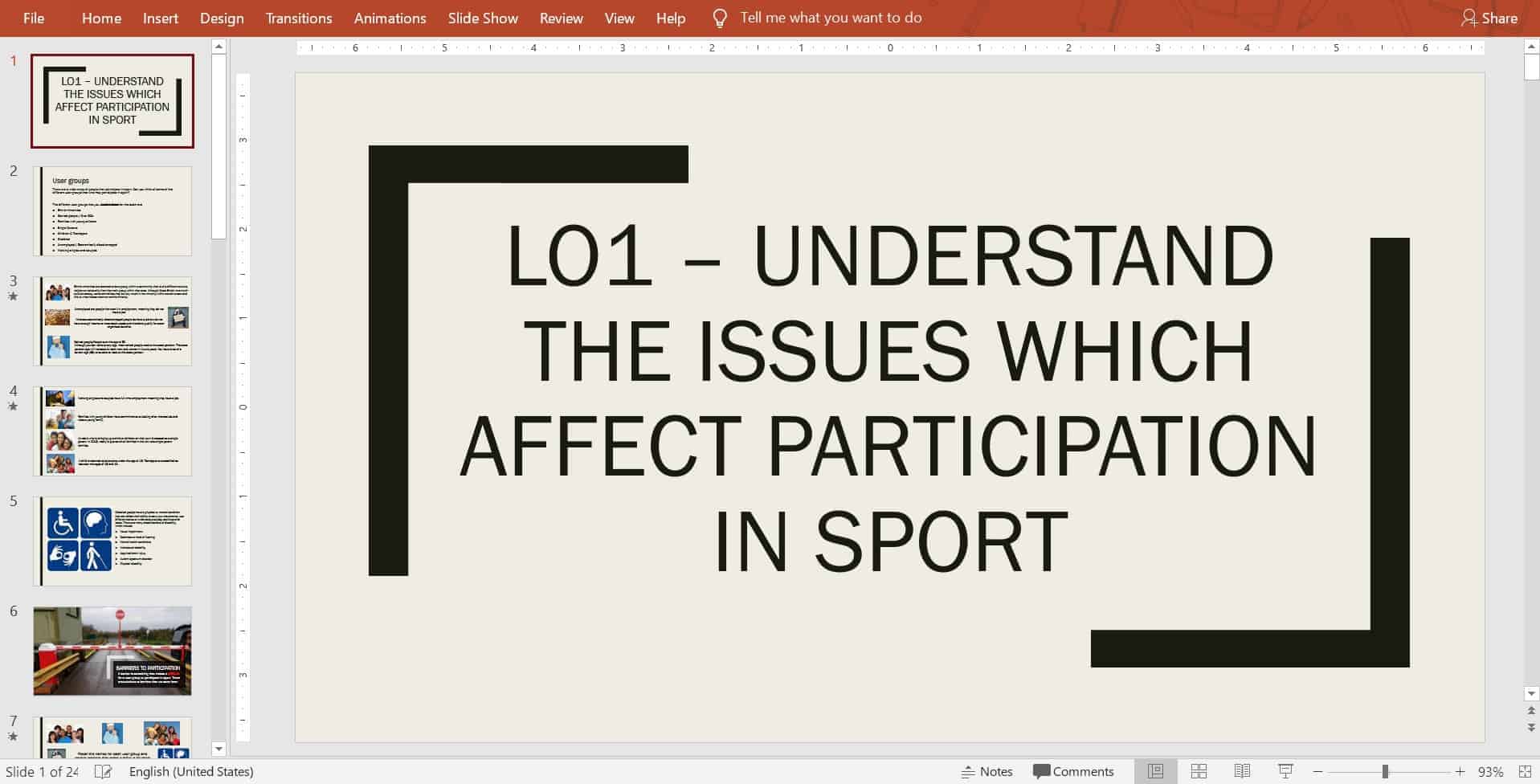The image size is (1540, 784).
Task: Click the zoom in plus icon
Action: (1460, 771)
